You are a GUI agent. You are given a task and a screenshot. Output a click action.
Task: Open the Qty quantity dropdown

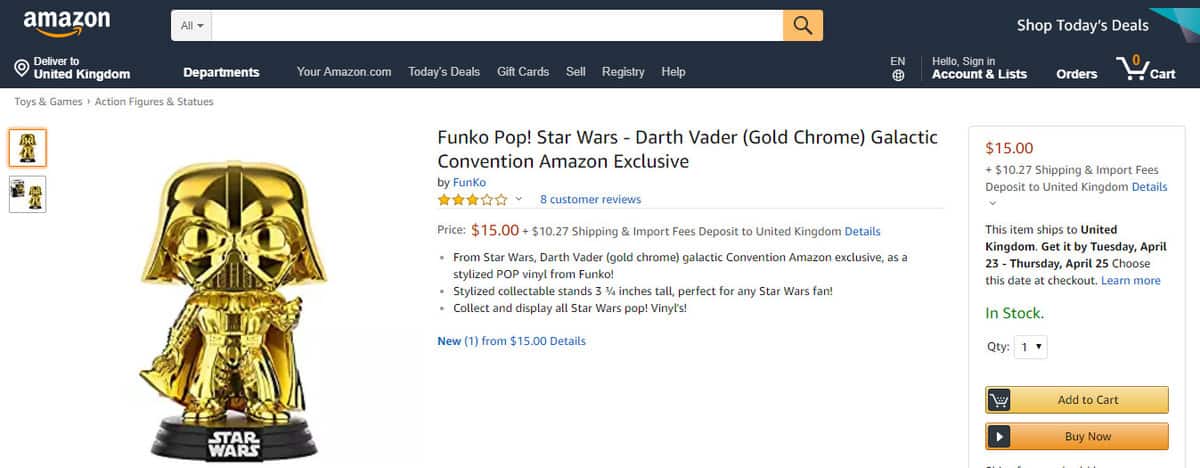point(1031,347)
